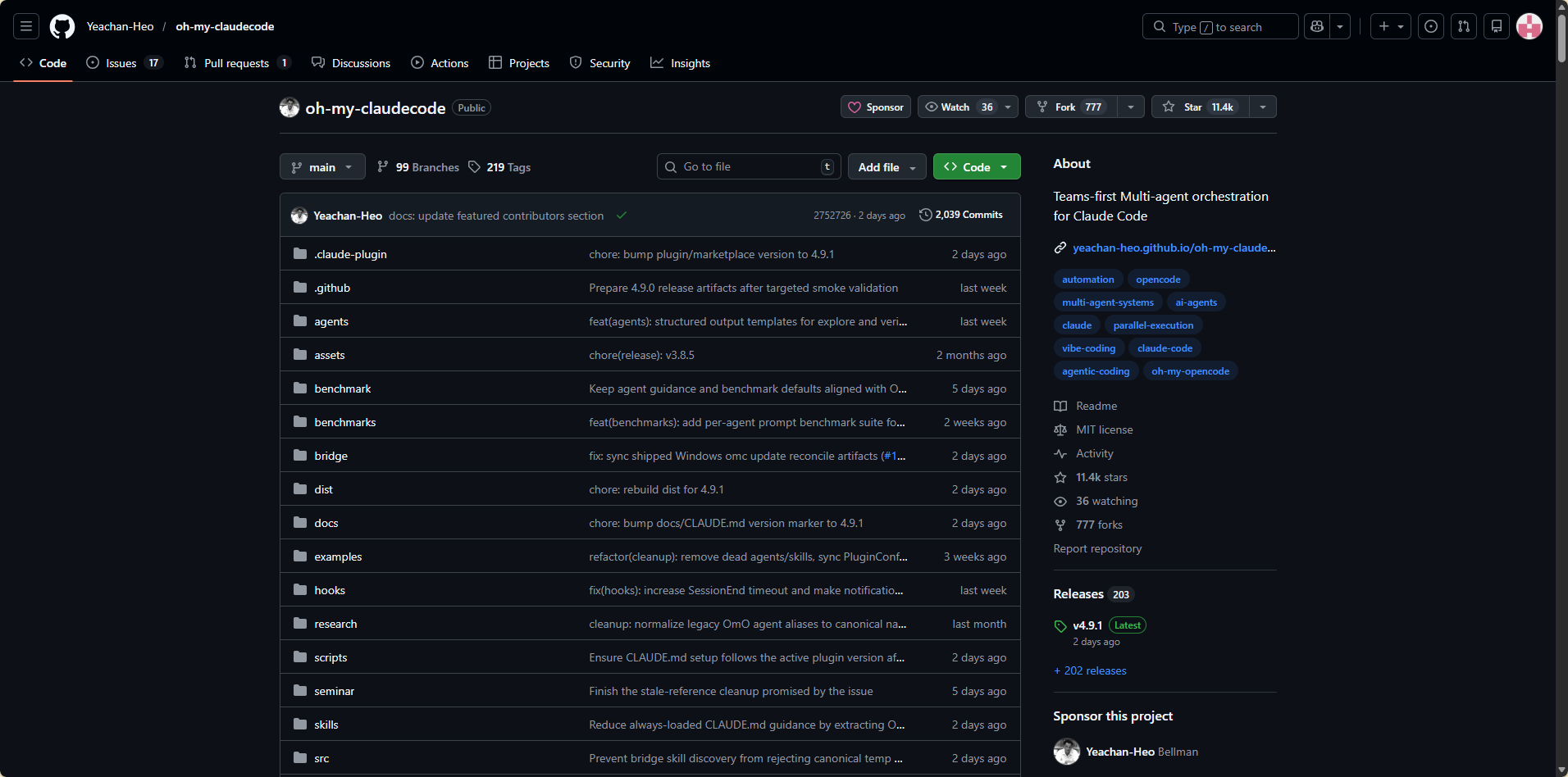Expand the Add file dropdown

click(x=887, y=167)
